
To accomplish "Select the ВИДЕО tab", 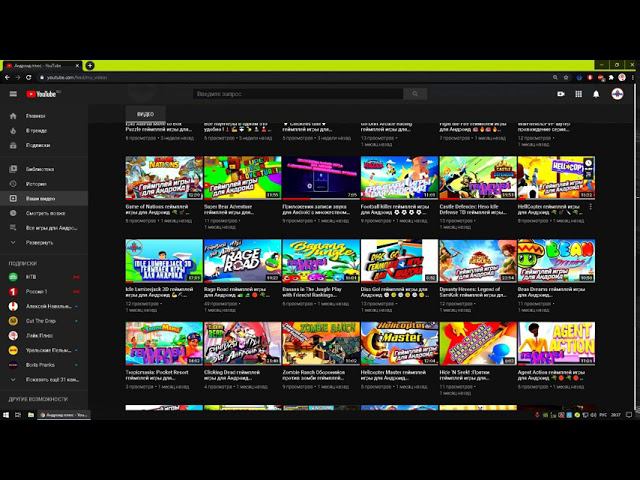I will click(145, 114).
